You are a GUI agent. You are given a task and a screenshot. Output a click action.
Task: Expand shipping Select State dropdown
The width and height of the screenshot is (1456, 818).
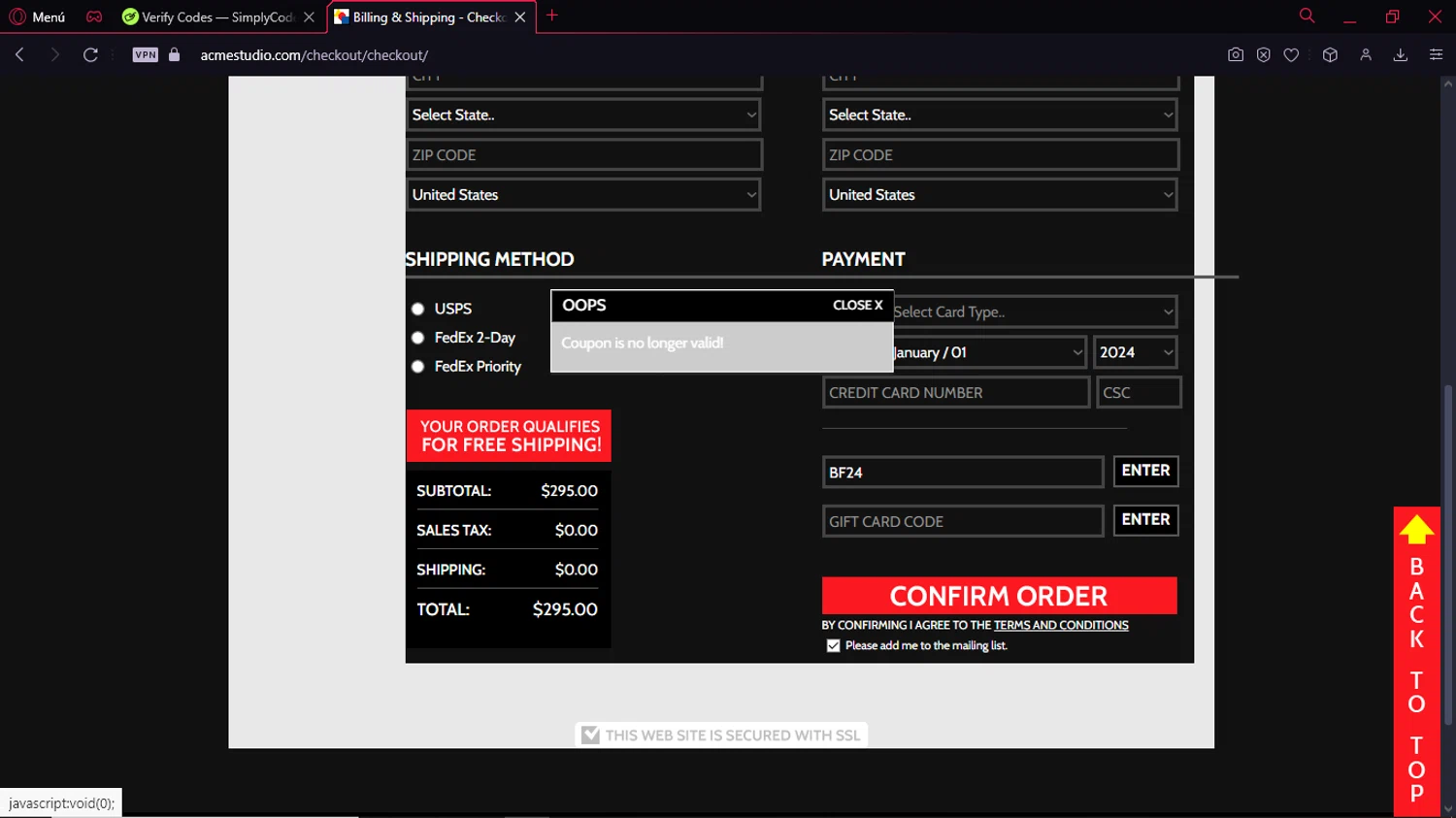coord(1000,115)
